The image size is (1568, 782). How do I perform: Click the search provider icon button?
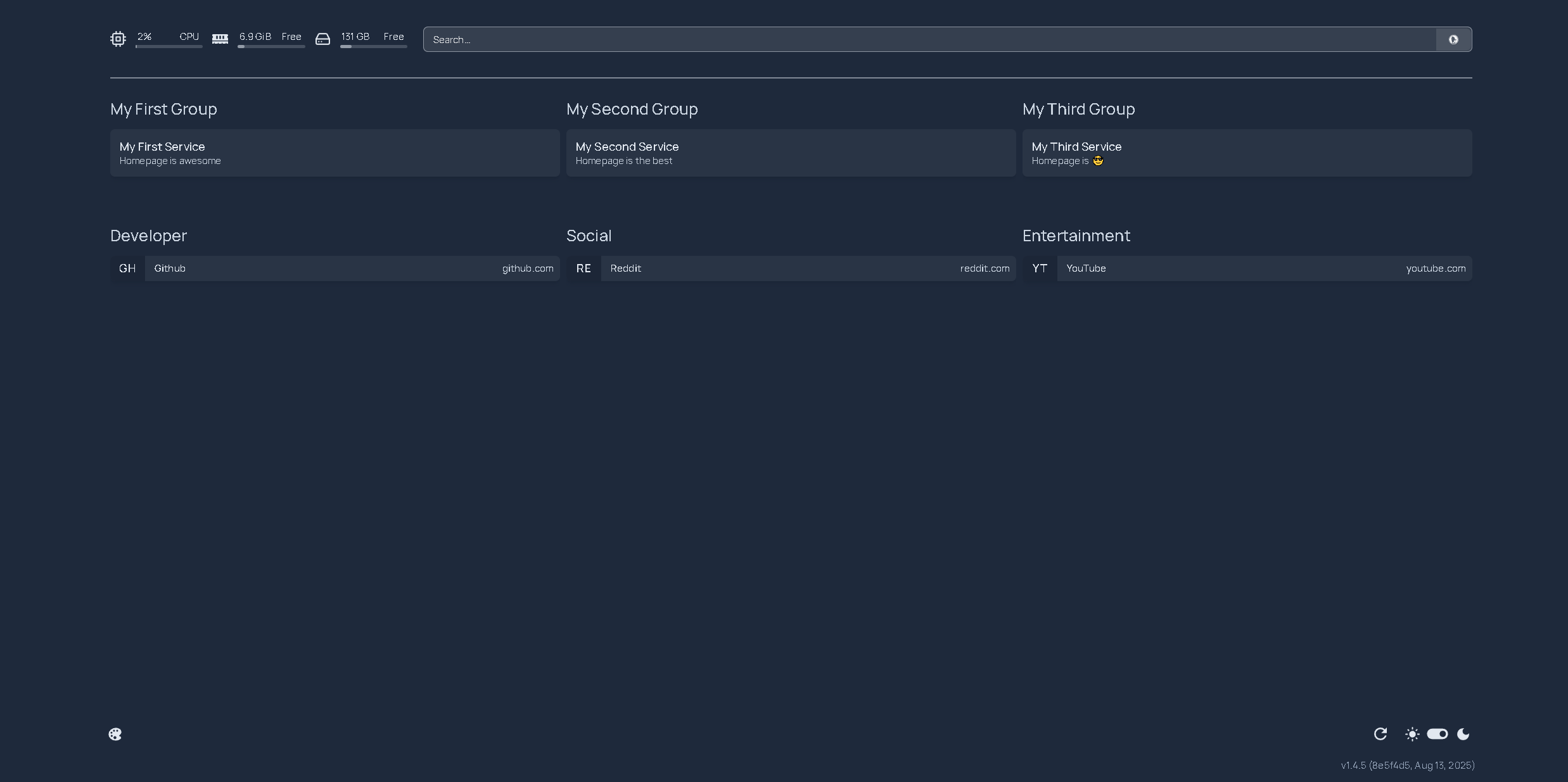coord(1453,39)
